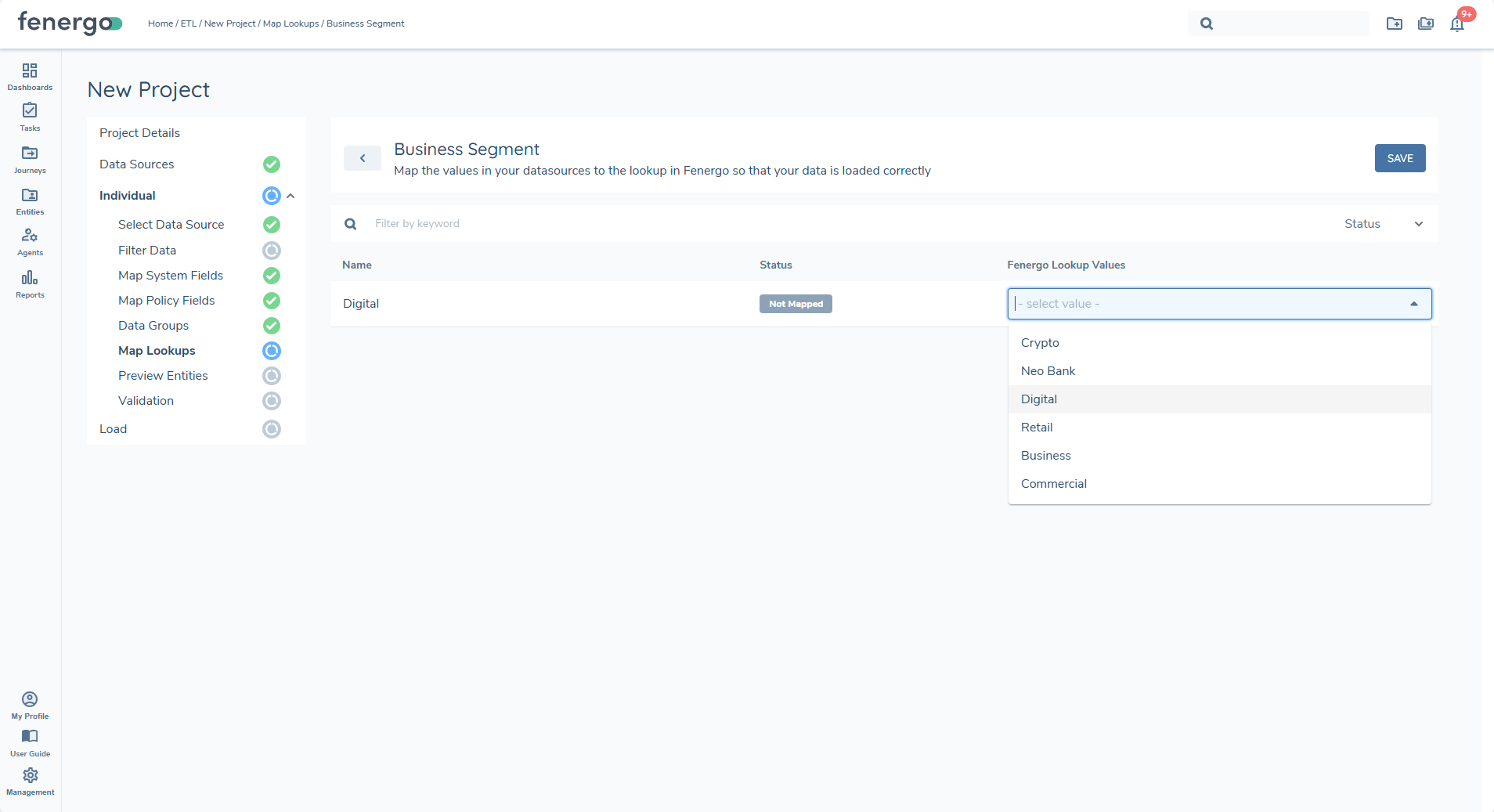Go to Tasks in the sidebar

pos(30,117)
